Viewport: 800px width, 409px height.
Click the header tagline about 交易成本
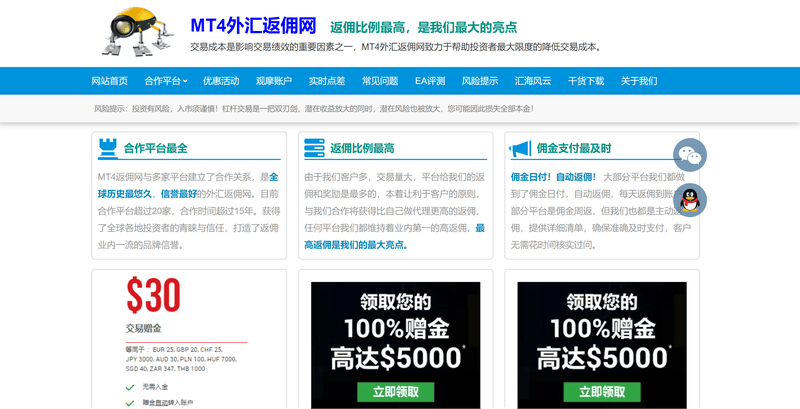point(397,47)
